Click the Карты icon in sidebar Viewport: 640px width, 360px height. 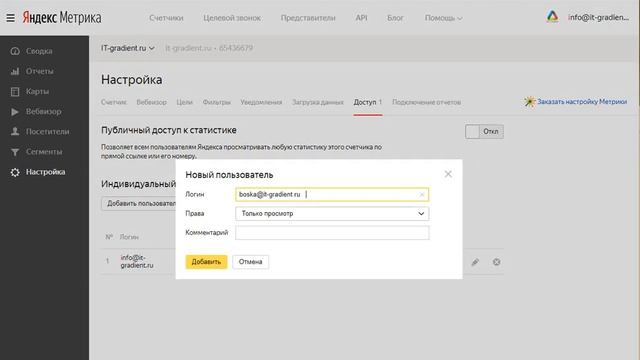point(15,91)
